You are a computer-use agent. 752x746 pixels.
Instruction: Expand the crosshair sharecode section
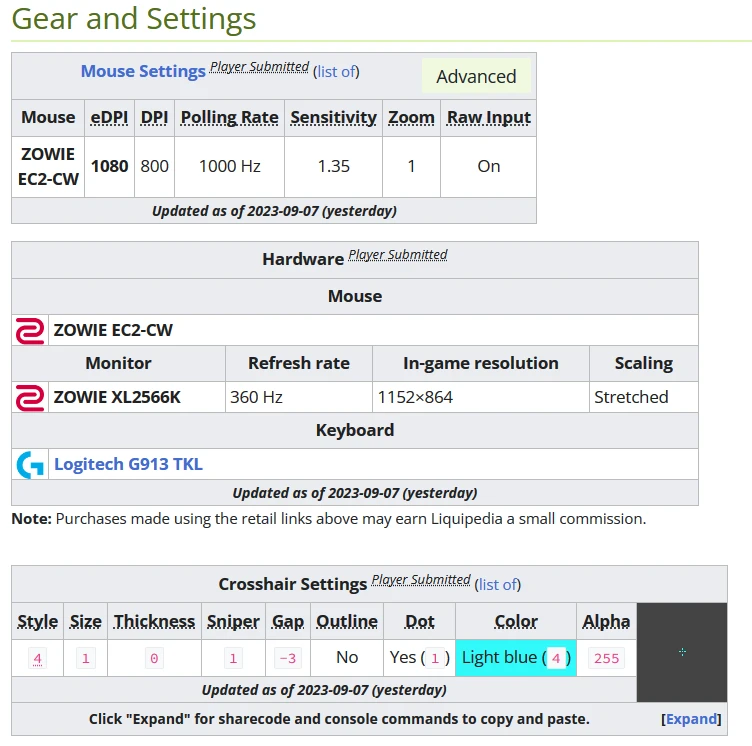[691, 719]
